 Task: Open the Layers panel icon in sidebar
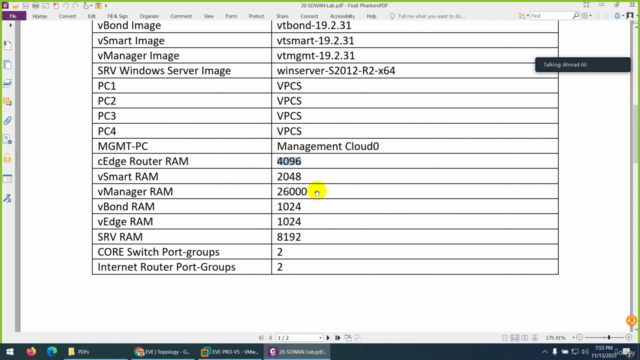click(8, 83)
